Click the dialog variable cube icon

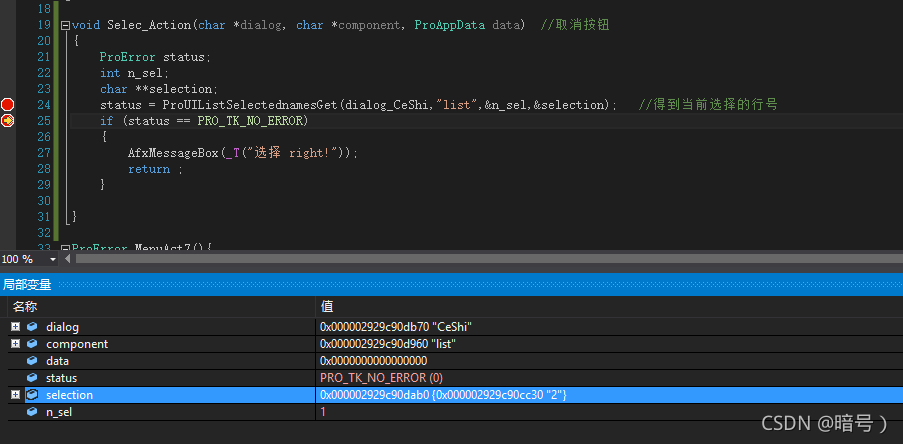[32, 327]
